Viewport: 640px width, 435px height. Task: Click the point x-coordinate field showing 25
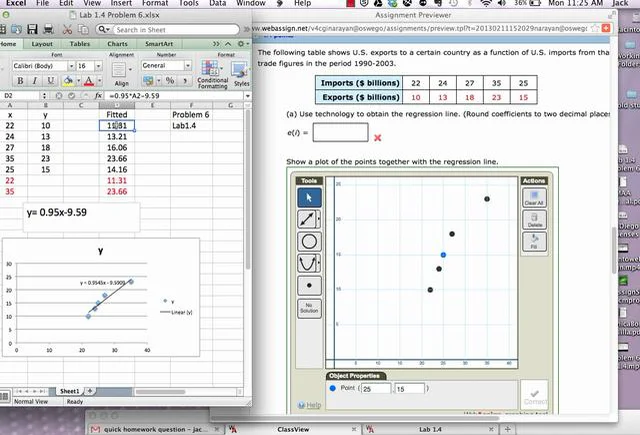[x=376, y=388]
